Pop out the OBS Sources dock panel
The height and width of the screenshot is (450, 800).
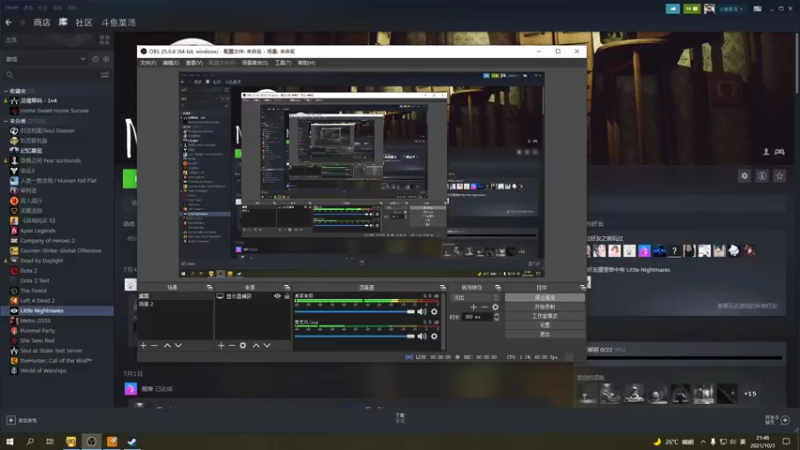pos(287,287)
